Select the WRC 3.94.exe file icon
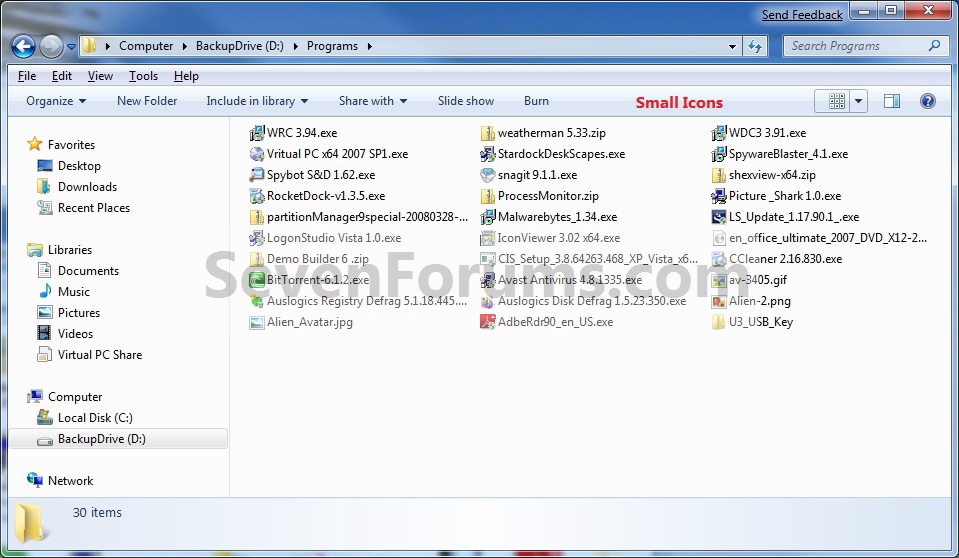Screen dimensions: 959x558 tap(257, 133)
